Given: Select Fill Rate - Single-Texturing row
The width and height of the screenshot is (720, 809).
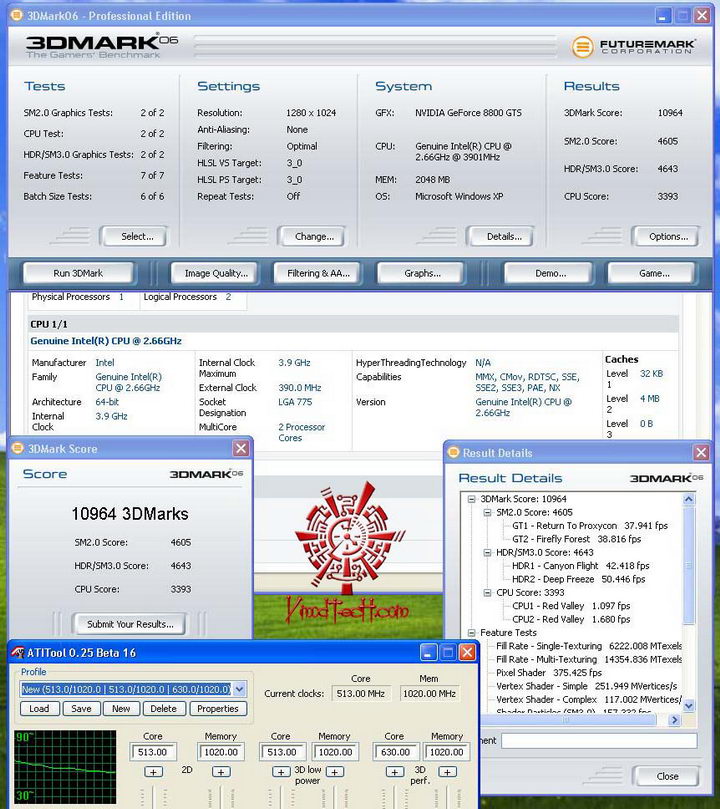Looking at the screenshot, I should [588, 646].
